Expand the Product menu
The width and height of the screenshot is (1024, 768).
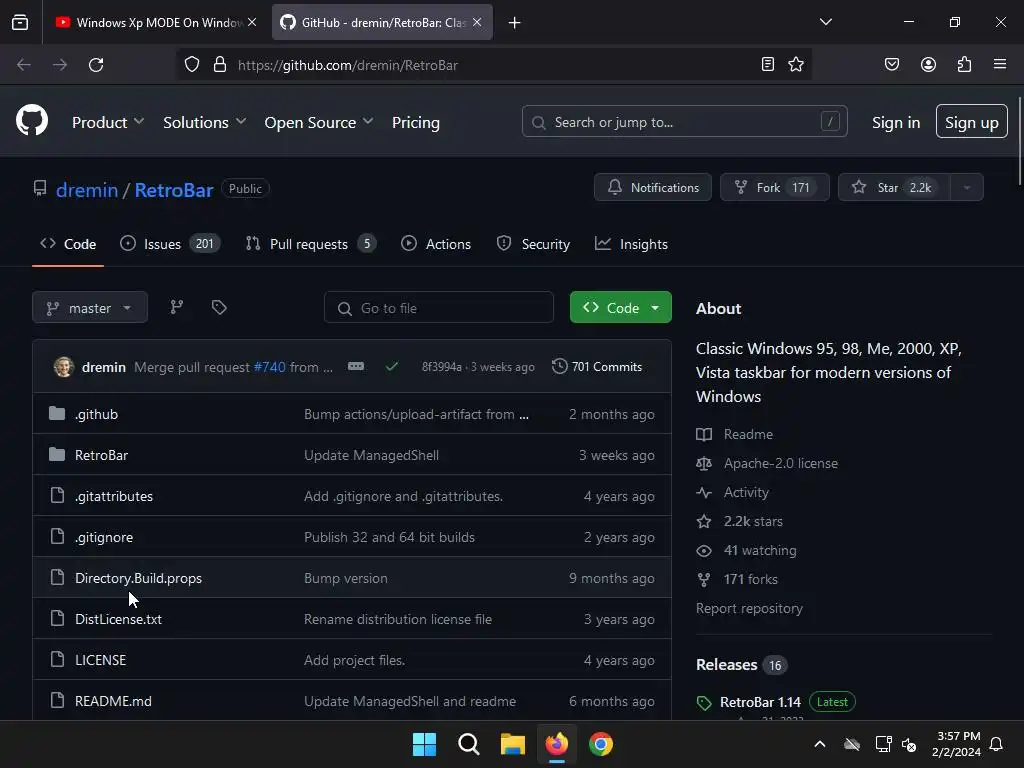108,122
